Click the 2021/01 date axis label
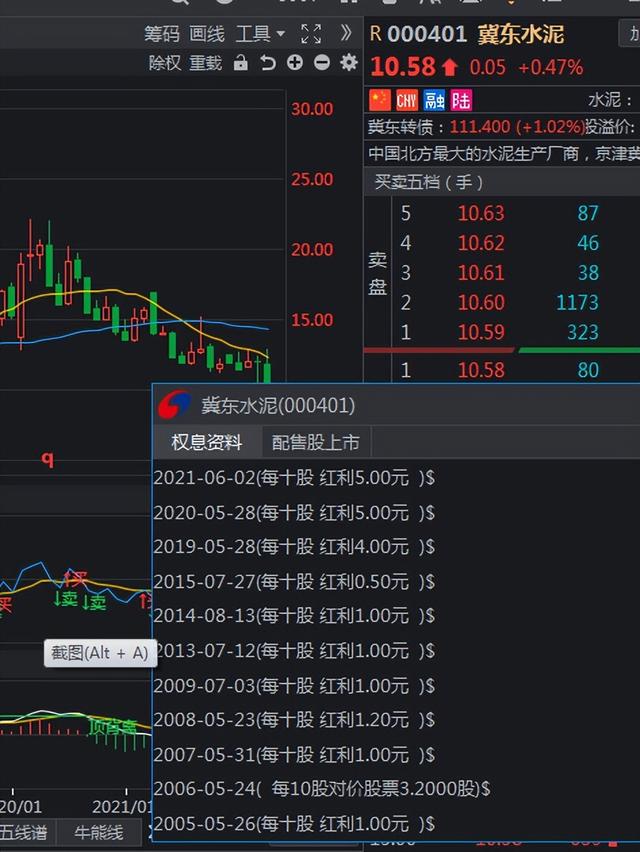The height and width of the screenshot is (852, 640). coord(122,807)
